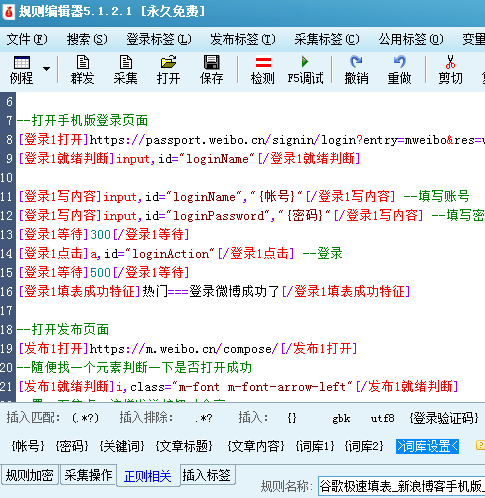Screen dimensions: 485x498
Task: Open the 登录标签(L) menu
Action: (x=159, y=40)
